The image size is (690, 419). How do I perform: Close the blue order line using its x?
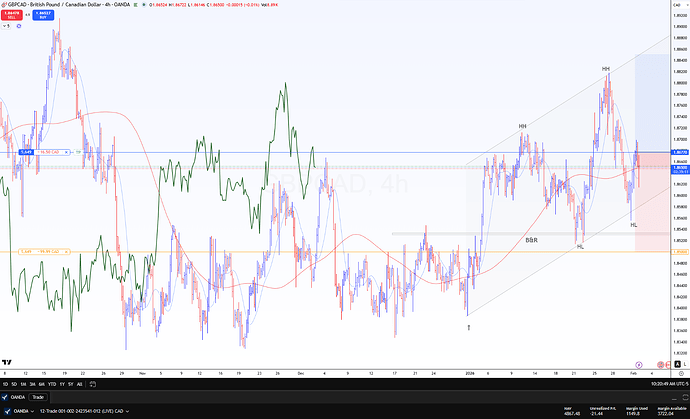[x=67, y=152]
